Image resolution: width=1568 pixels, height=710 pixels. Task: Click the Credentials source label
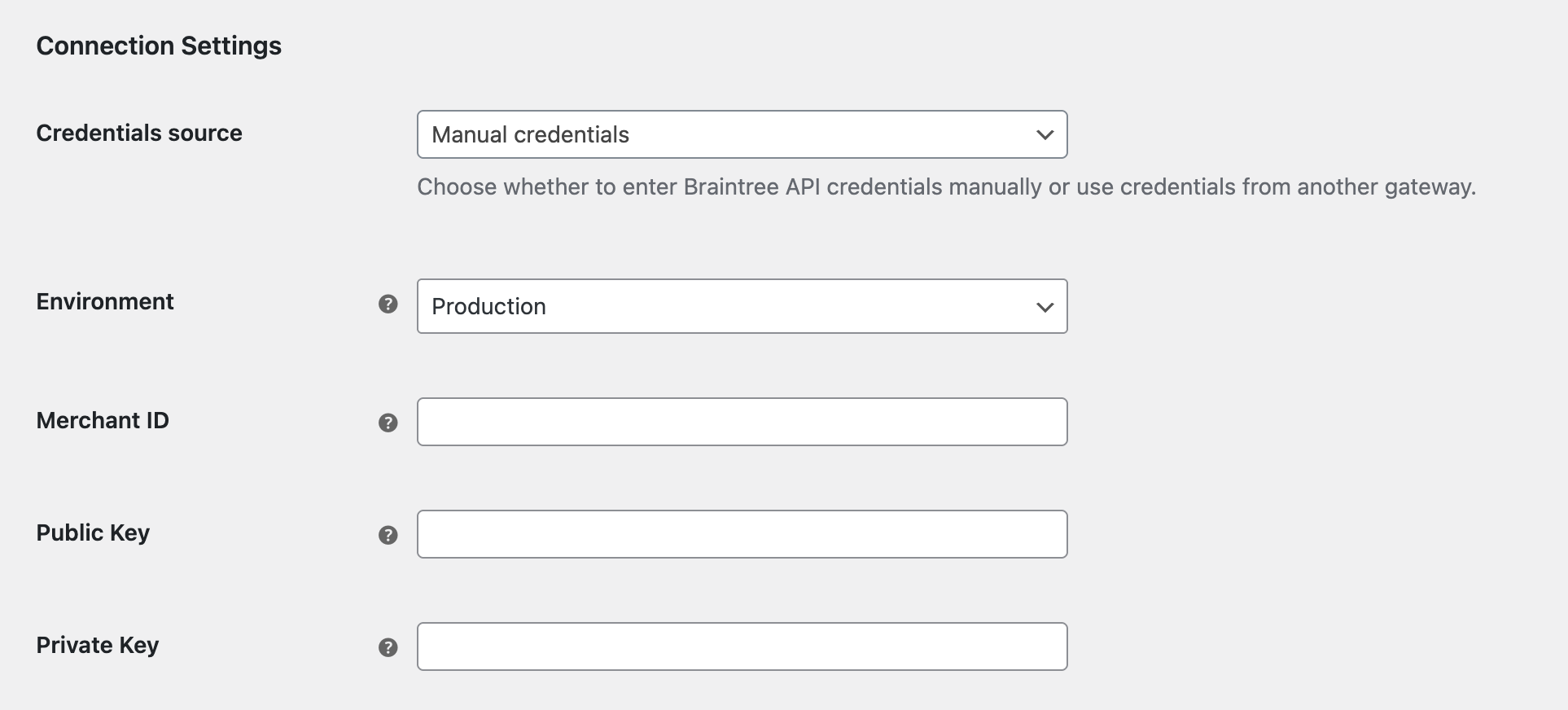point(139,133)
